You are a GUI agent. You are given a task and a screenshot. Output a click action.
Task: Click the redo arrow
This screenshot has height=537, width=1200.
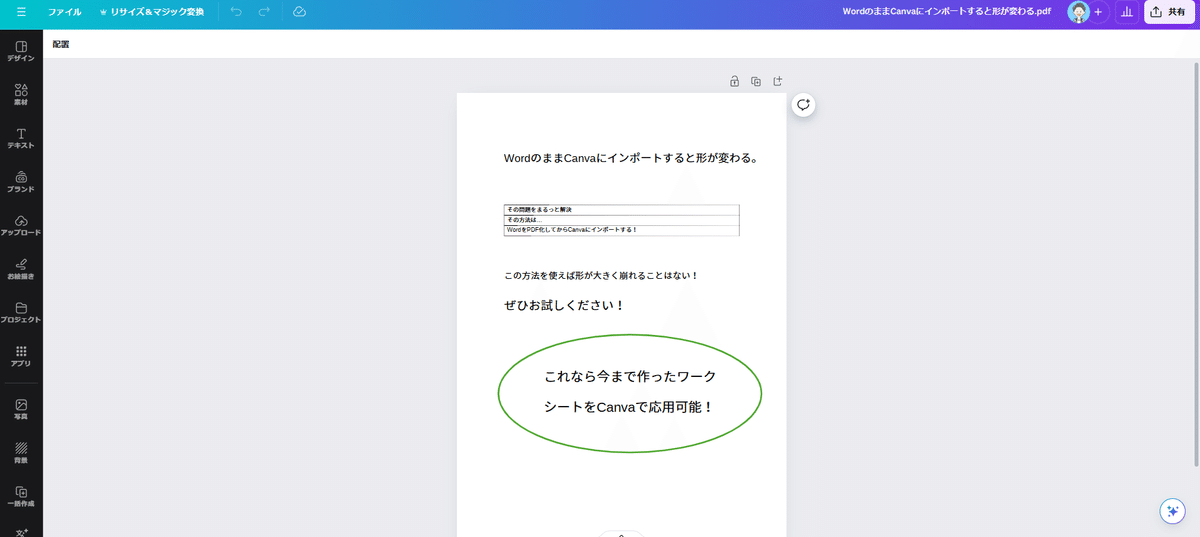pos(264,12)
